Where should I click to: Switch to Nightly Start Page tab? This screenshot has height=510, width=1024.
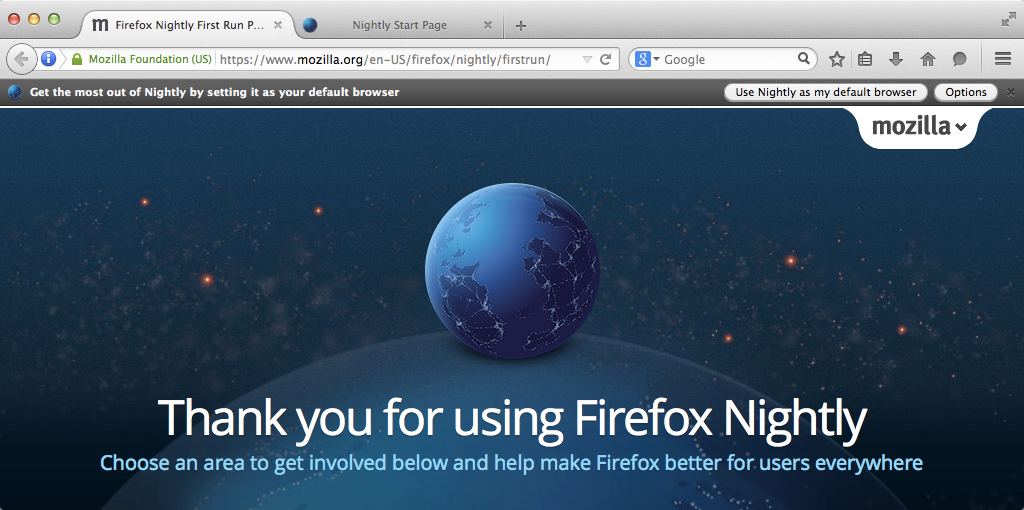(399, 25)
